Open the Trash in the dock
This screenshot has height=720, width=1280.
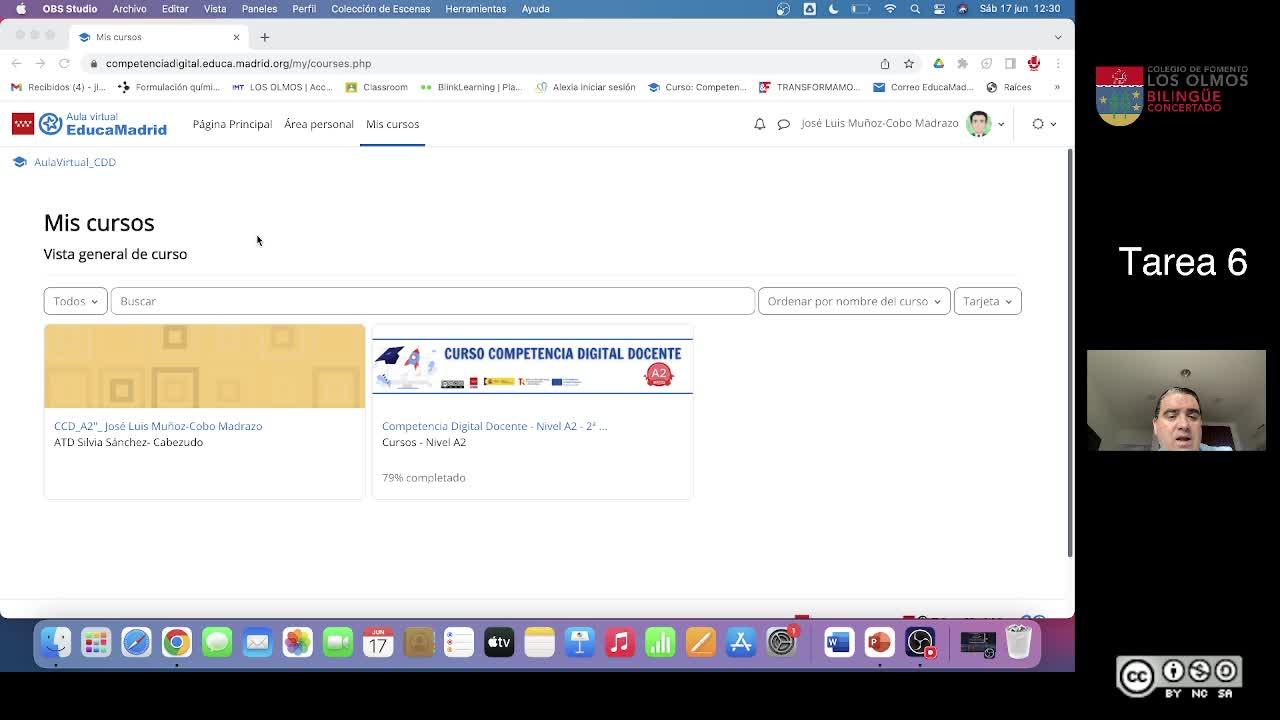tap(1018, 642)
